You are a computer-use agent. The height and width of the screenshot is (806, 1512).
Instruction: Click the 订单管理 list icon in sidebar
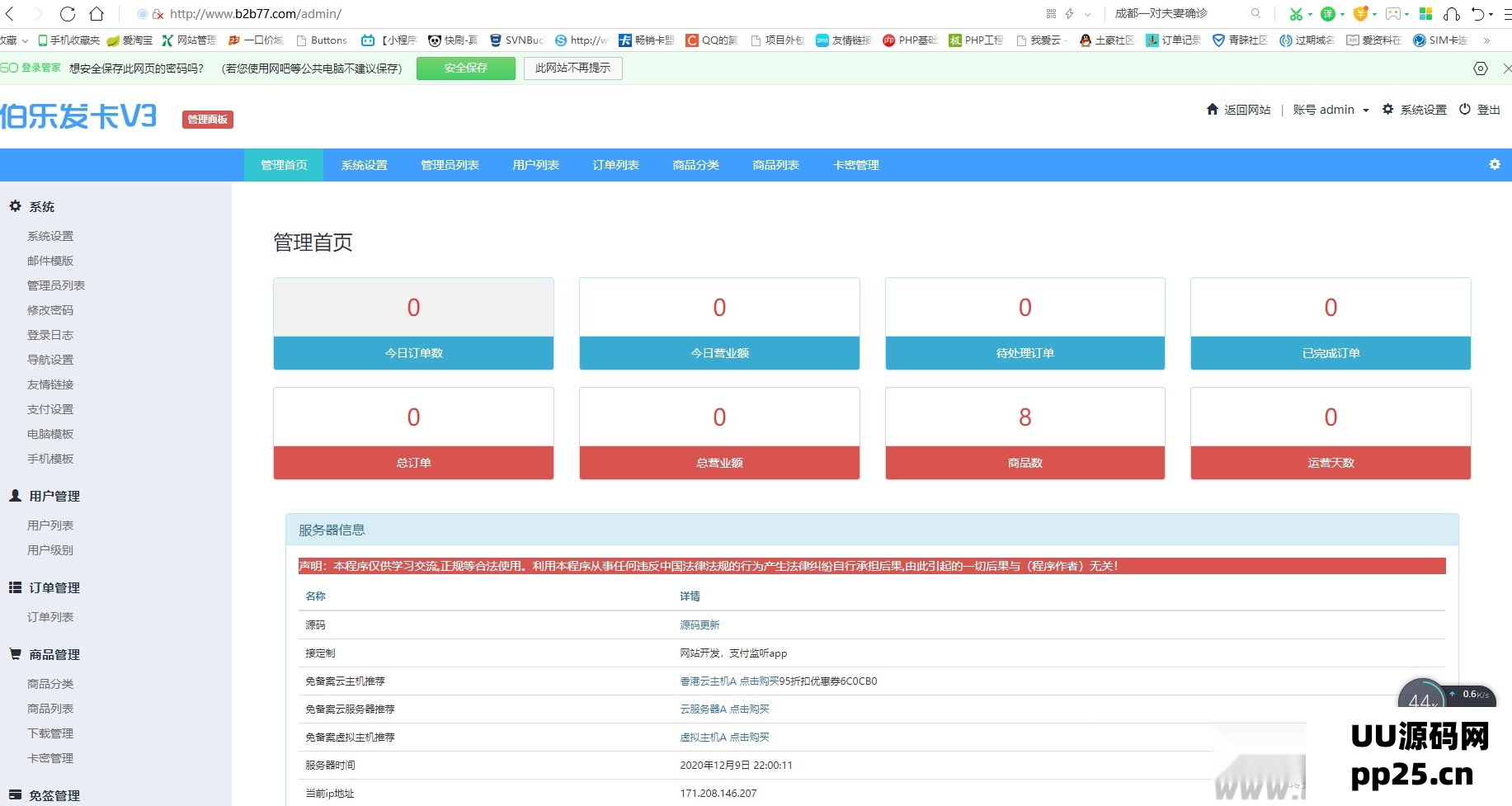(x=14, y=587)
